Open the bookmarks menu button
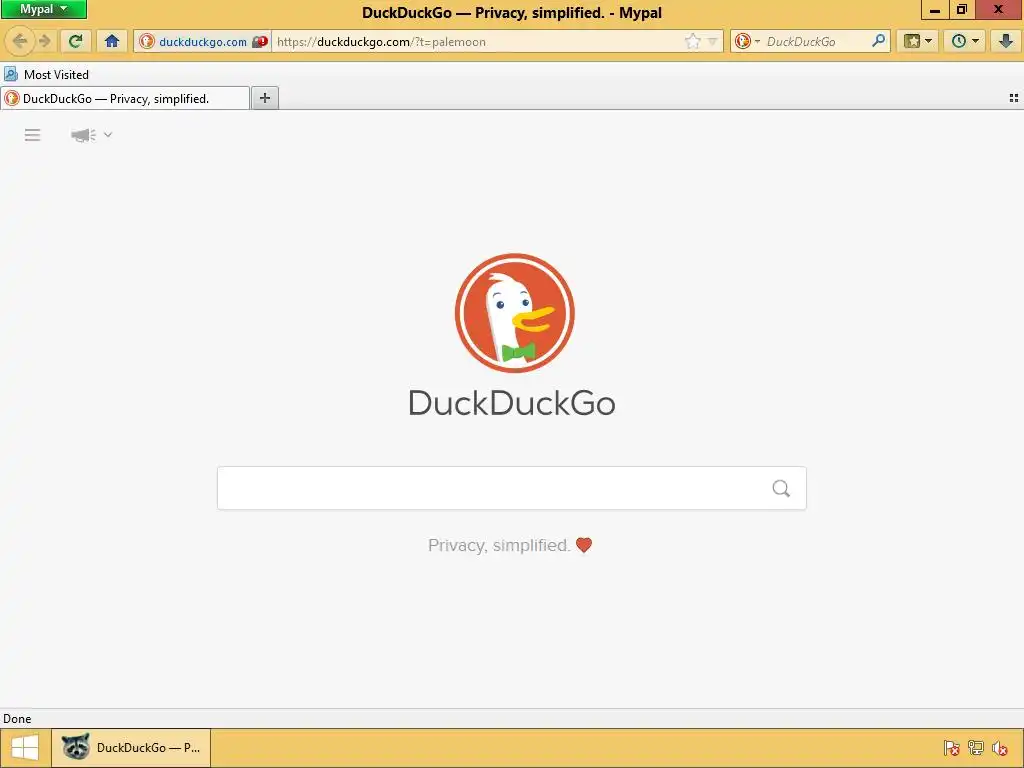The height and width of the screenshot is (768, 1024). click(x=918, y=42)
